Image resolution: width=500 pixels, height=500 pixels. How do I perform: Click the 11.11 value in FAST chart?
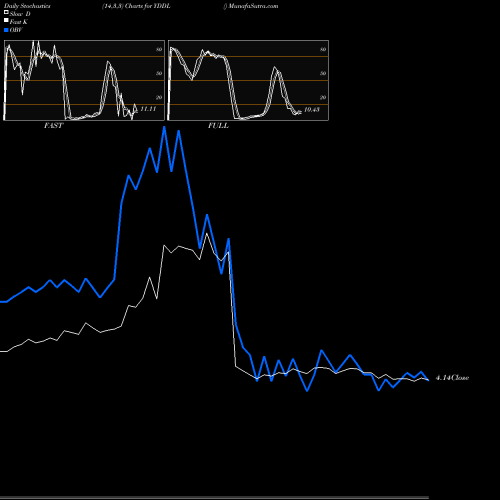pyautogui.click(x=148, y=109)
